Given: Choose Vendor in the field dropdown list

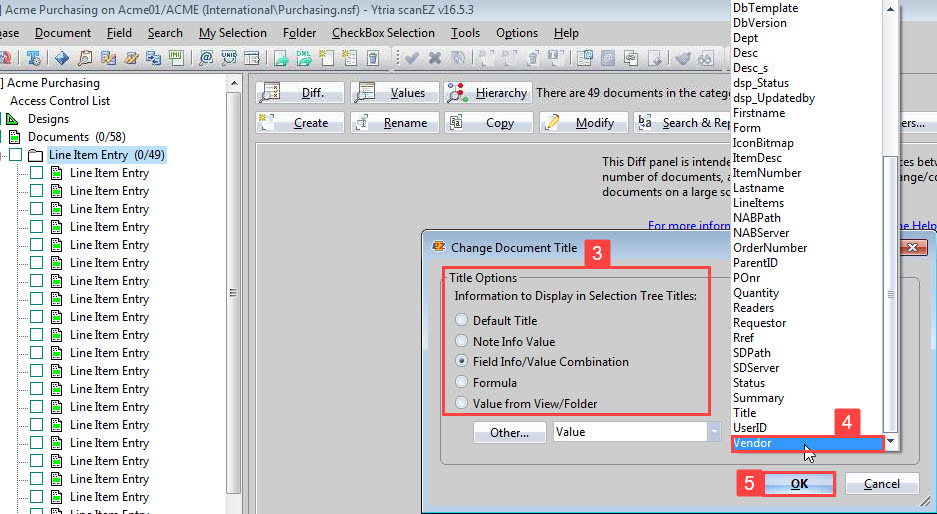Looking at the screenshot, I should tap(807, 443).
